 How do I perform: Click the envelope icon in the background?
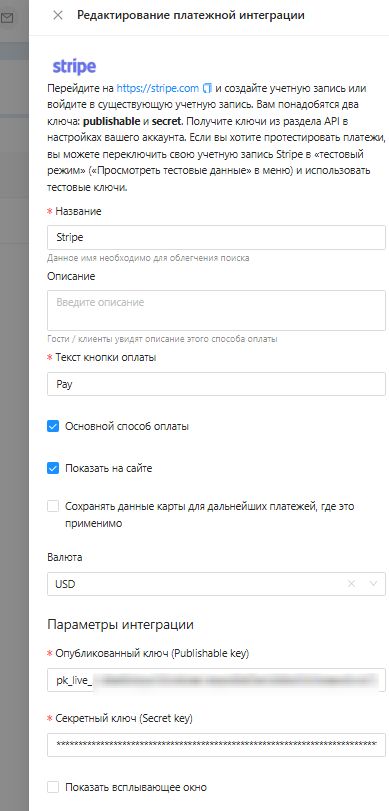pos(7,19)
